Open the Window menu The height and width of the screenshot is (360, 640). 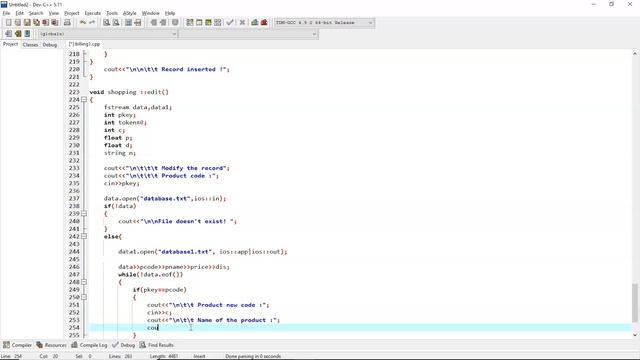(151, 13)
